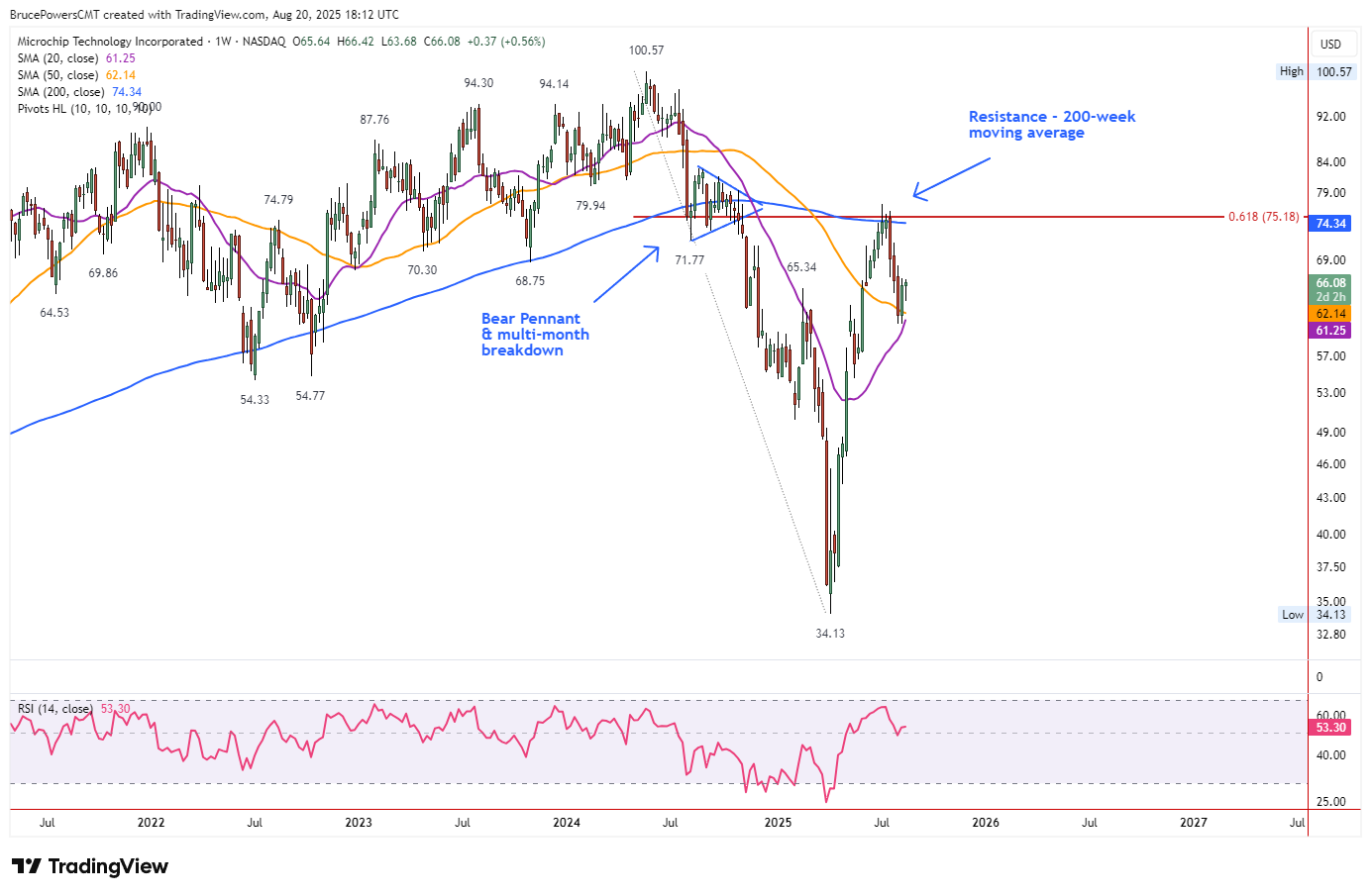Click the Low 34.13 price label

[x=1316, y=615]
